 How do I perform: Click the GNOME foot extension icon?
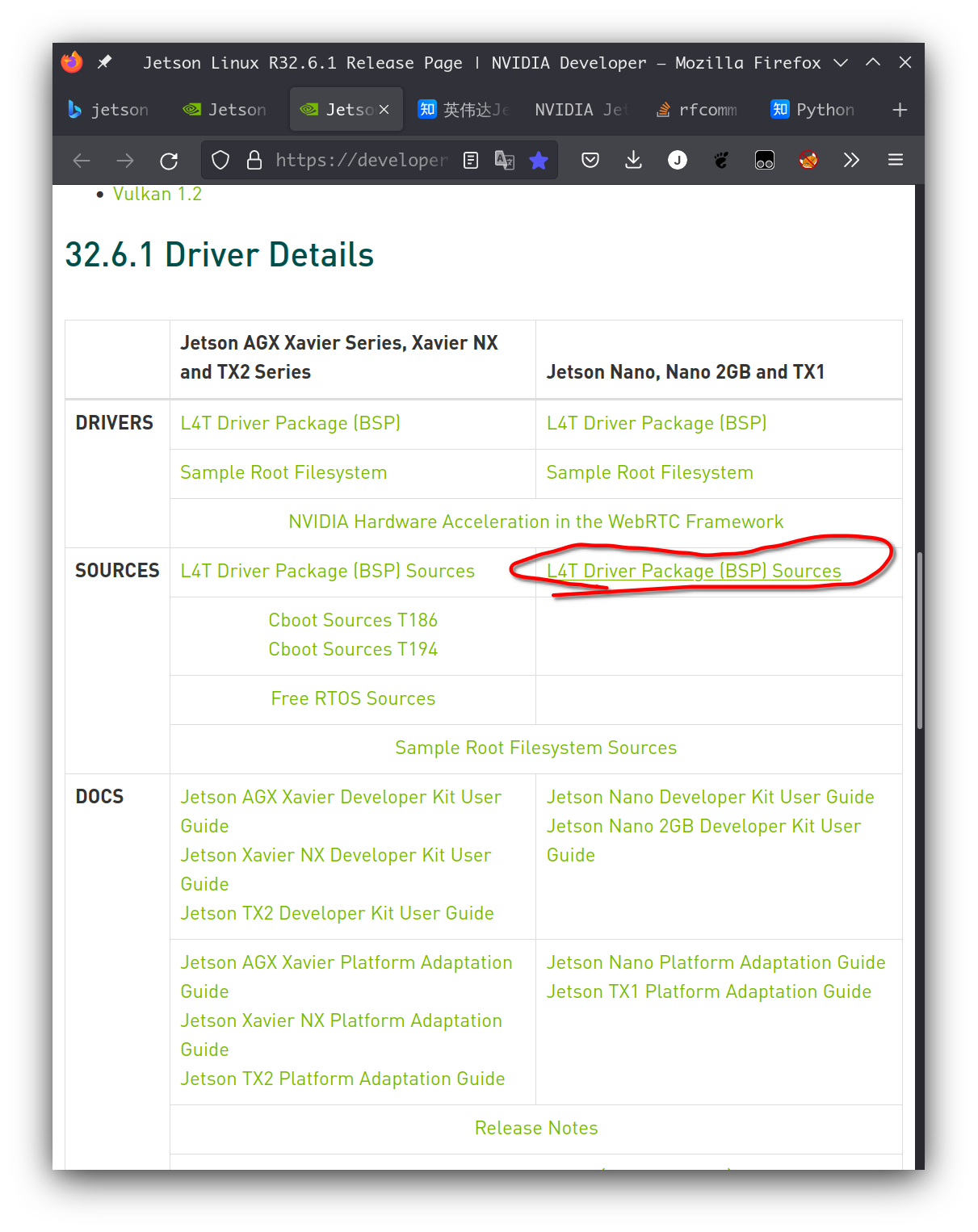(x=721, y=160)
